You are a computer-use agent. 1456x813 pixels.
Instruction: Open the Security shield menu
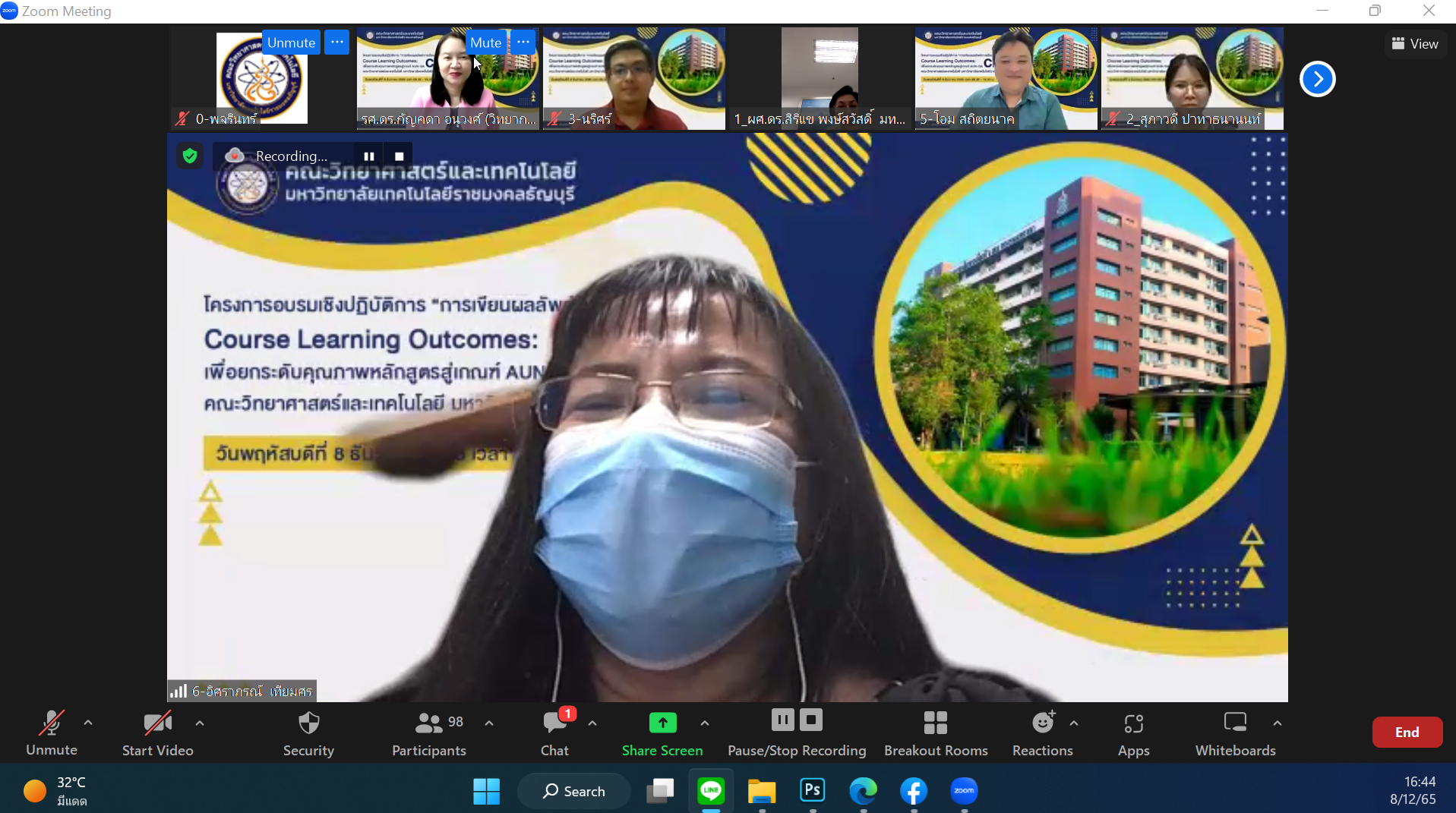(308, 733)
